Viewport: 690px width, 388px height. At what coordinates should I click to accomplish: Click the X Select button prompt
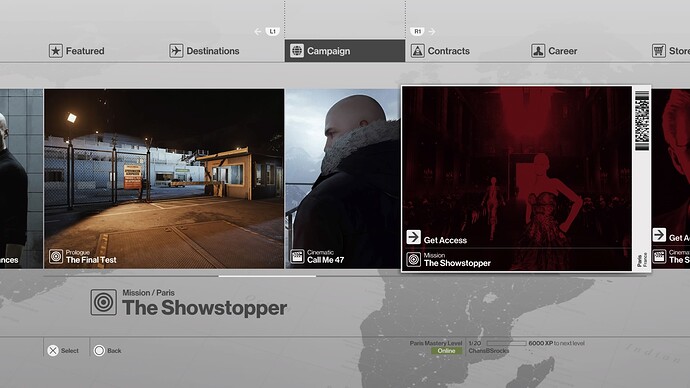point(63,351)
